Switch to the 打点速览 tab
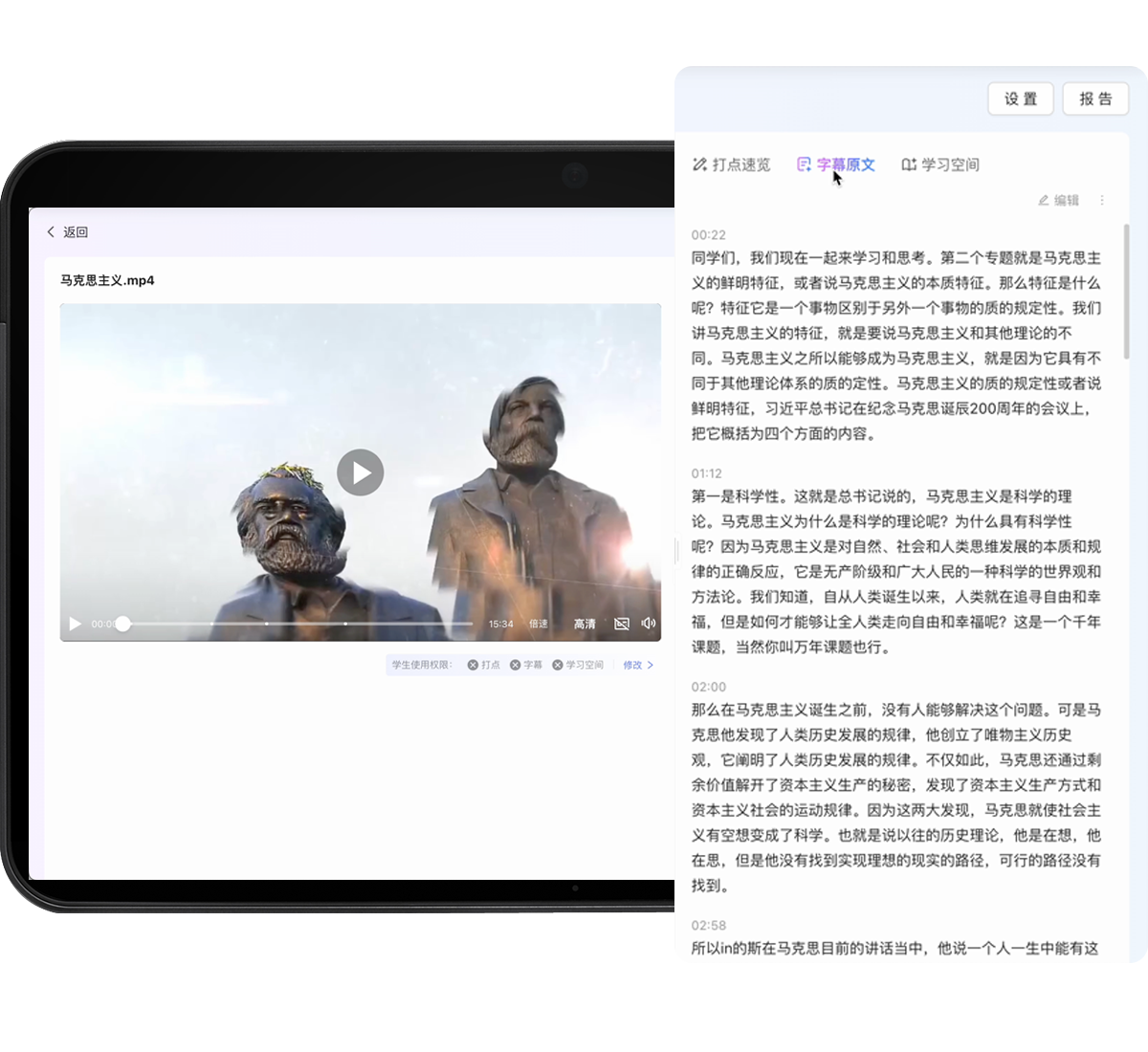The image size is (1148, 1052). tap(731, 164)
